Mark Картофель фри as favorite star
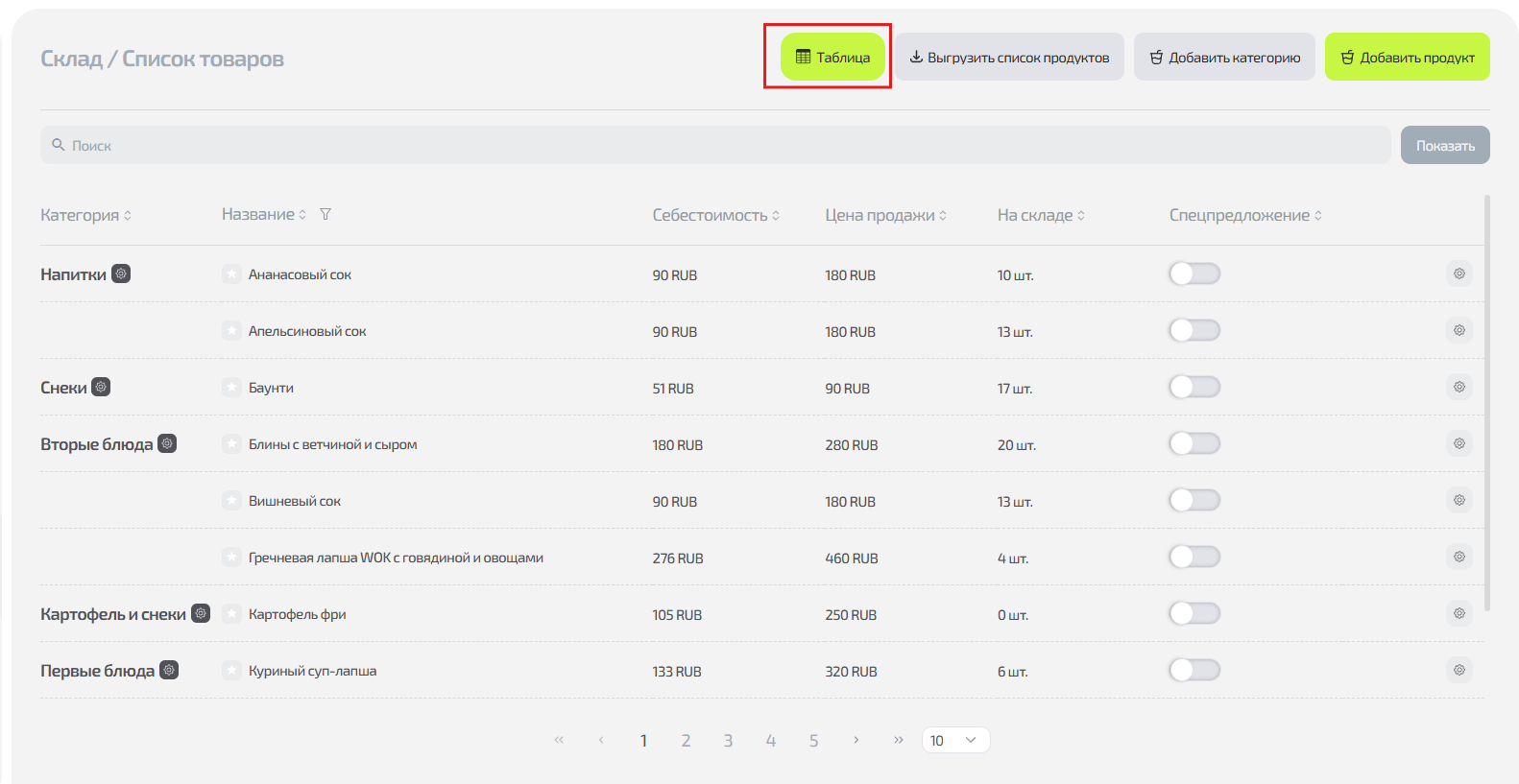The image size is (1519, 784). tap(231, 614)
